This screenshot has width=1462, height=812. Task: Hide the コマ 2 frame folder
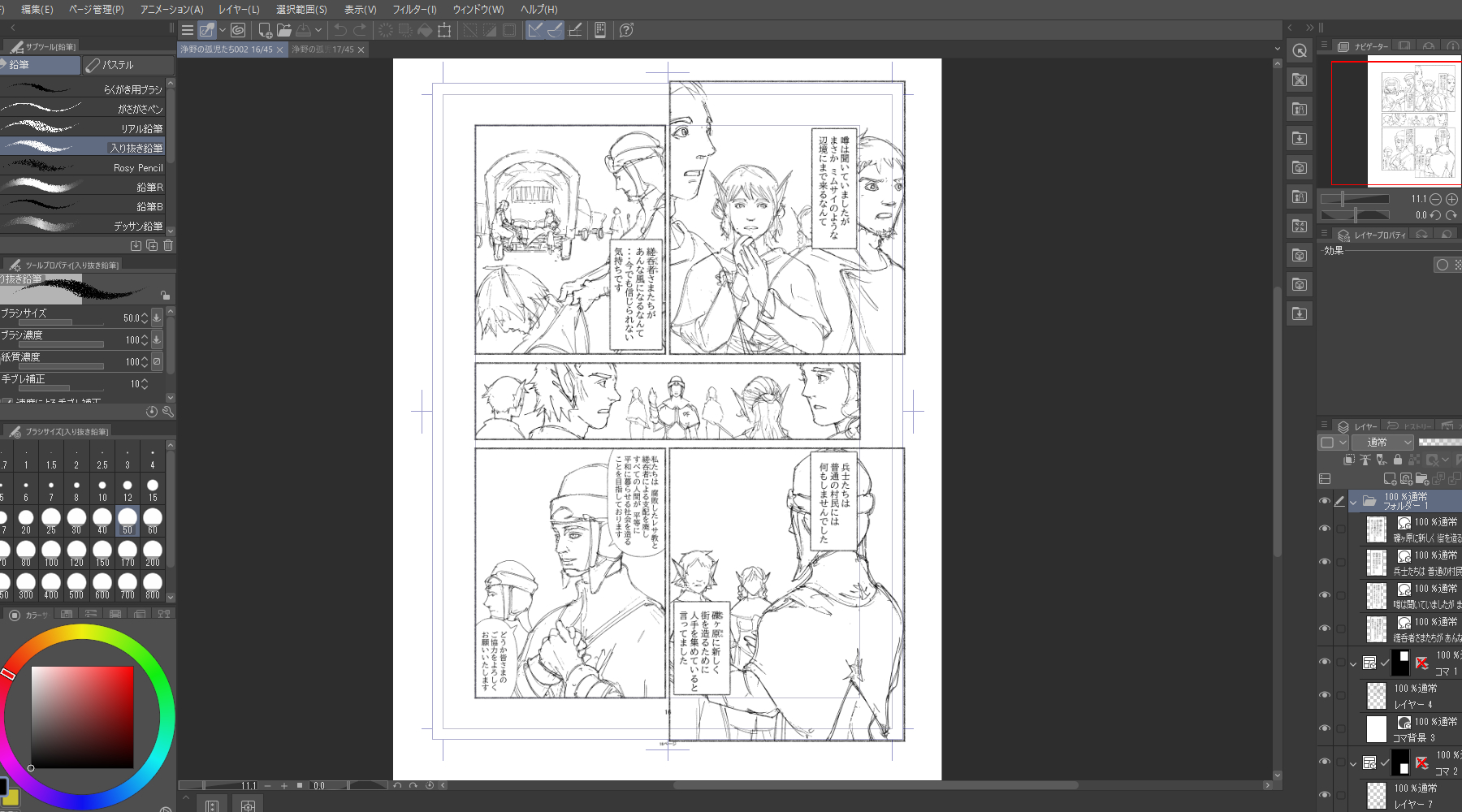pos(1325,762)
